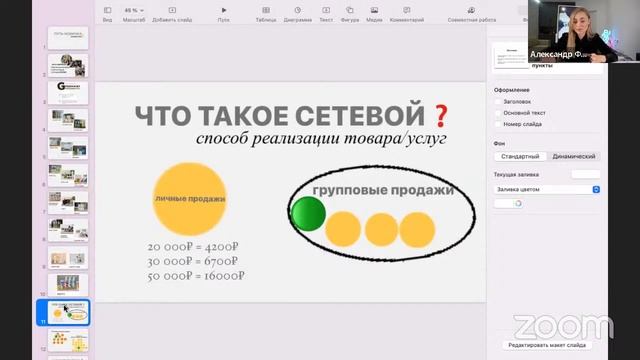Open the color wheel picker under fill dropdown

[518, 203]
